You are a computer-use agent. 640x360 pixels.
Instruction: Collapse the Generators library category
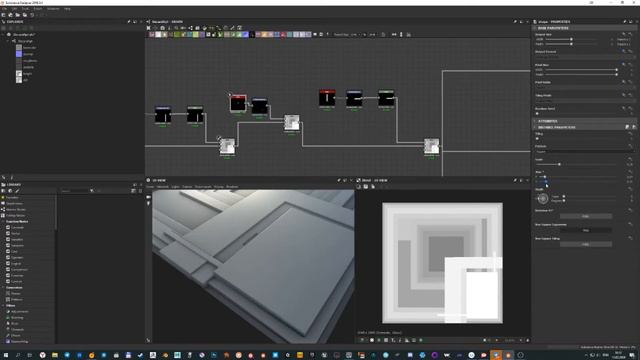pyautogui.click(x=3, y=288)
